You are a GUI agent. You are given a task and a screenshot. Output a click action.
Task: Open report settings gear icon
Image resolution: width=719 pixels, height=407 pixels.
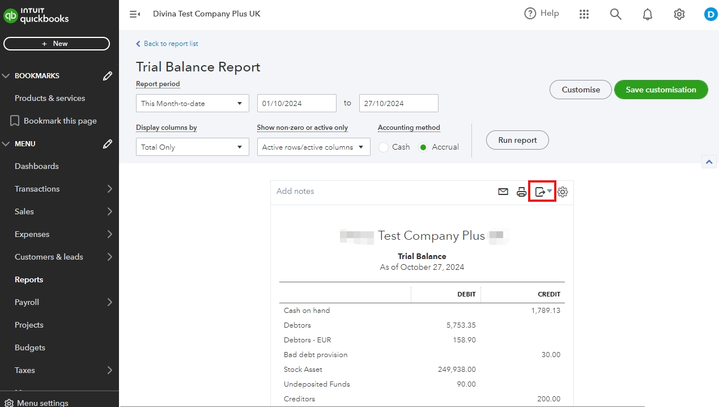pyautogui.click(x=563, y=192)
